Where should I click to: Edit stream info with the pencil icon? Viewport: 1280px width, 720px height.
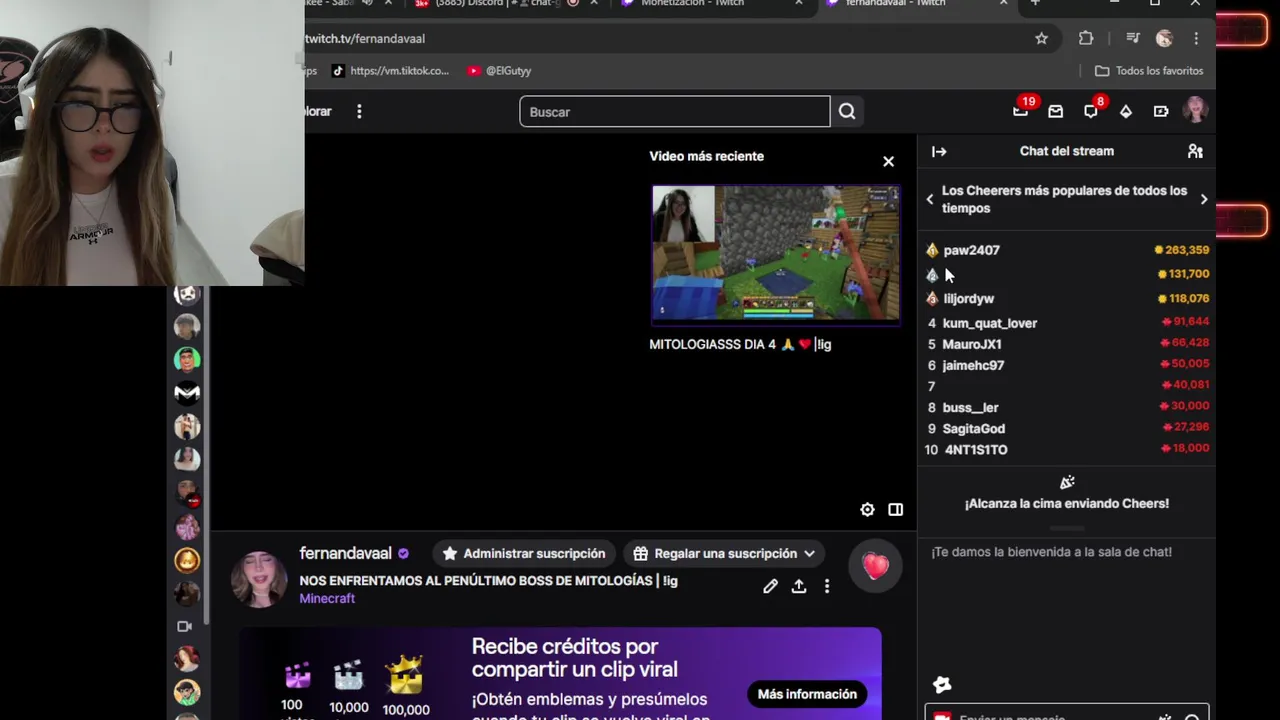(x=770, y=586)
